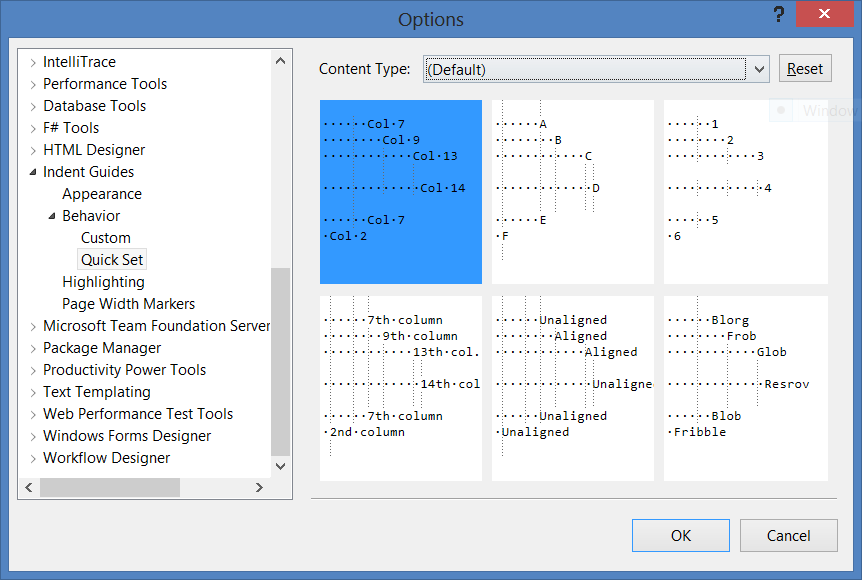Select the numbered 1-to-6 preset
The height and width of the screenshot is (580, 862).
pyautogui.click(x=745, y=190)
